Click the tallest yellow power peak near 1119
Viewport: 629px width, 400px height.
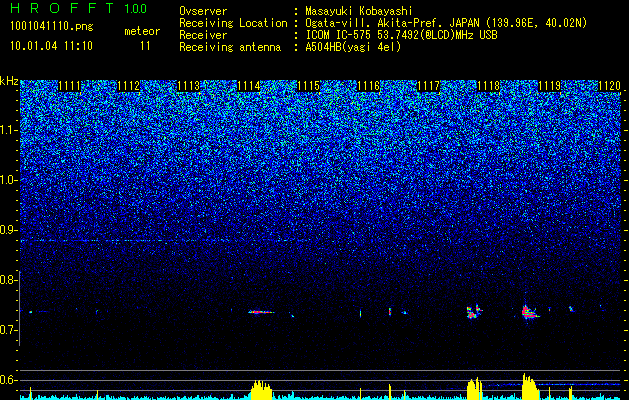click(x=530, y=386)
